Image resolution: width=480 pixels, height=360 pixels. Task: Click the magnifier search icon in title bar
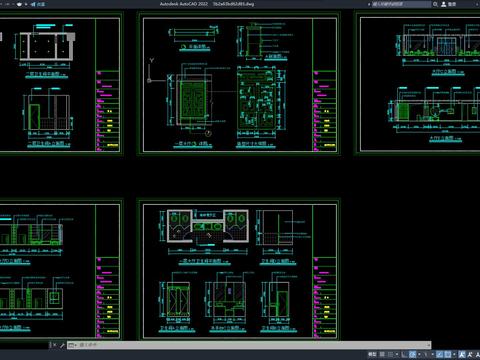[435, 4]
